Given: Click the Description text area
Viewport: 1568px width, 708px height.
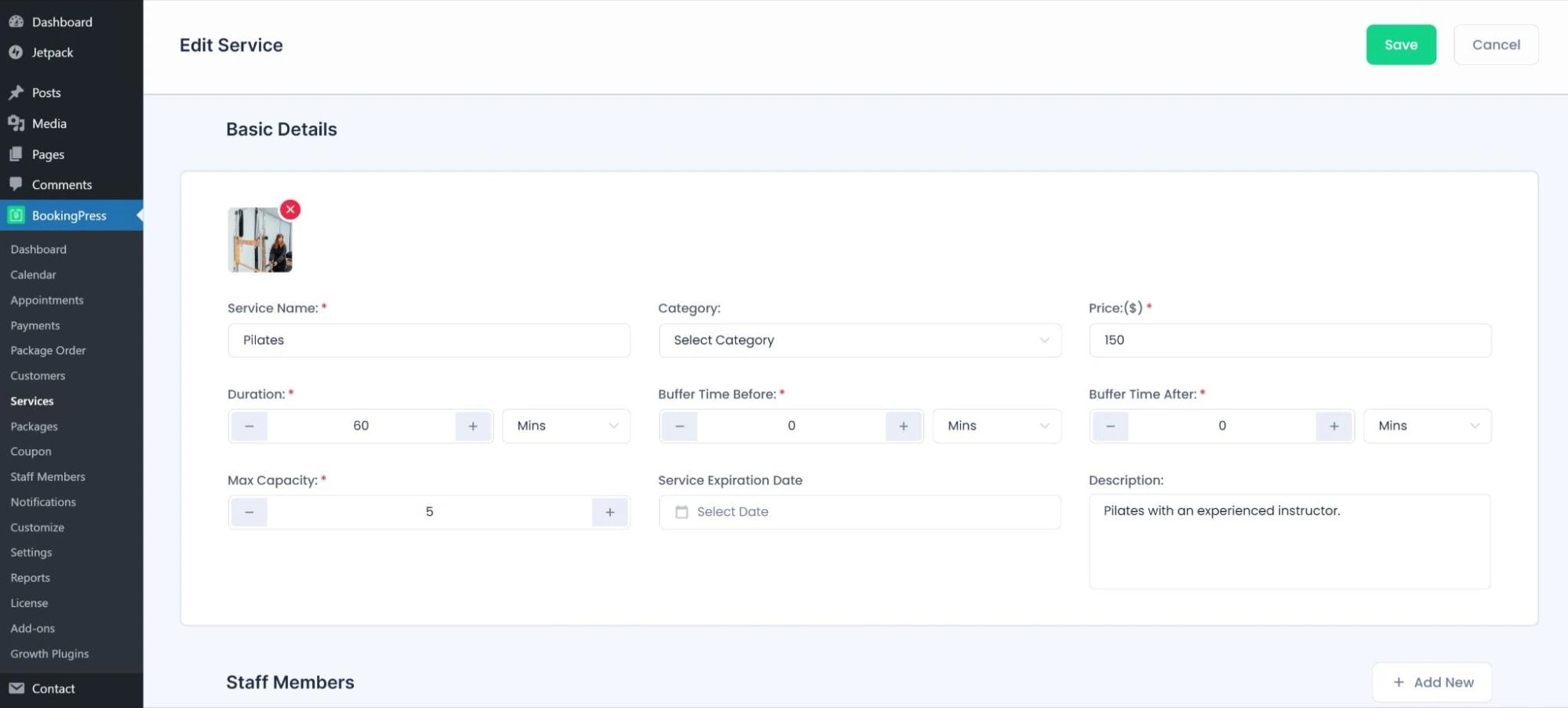Looking at the screenshot, I should 1290,542.
